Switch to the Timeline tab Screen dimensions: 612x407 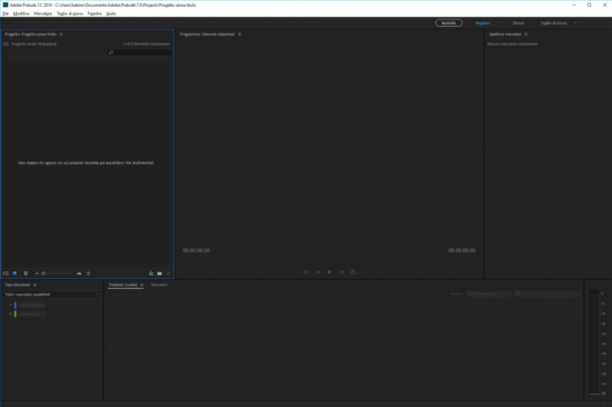click(123, 285)
